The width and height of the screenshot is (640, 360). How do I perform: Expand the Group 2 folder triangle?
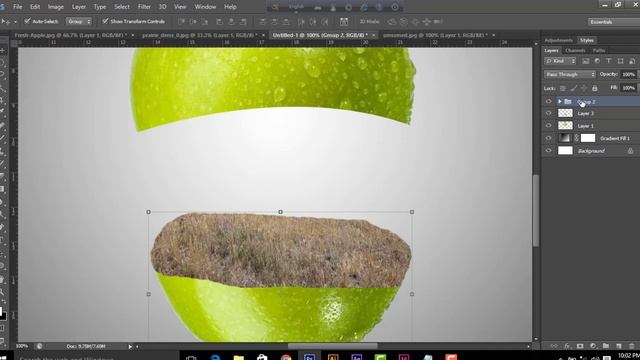(x=560, y=101)
